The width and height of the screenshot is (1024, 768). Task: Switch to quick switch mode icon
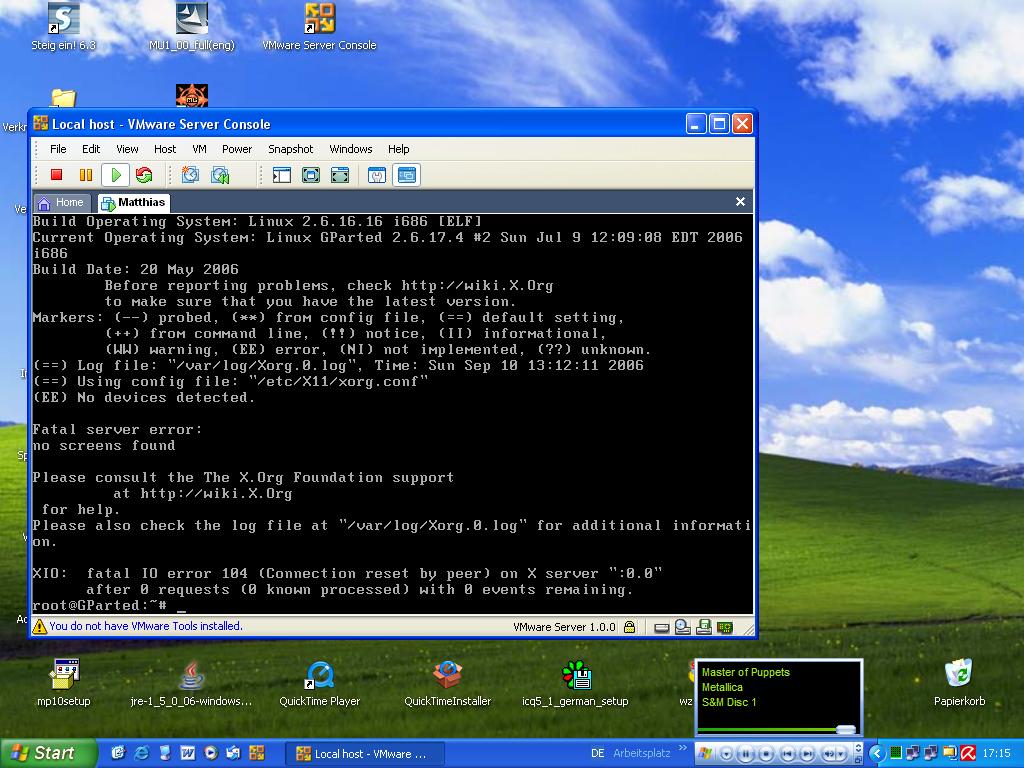[x=311, y=175]
